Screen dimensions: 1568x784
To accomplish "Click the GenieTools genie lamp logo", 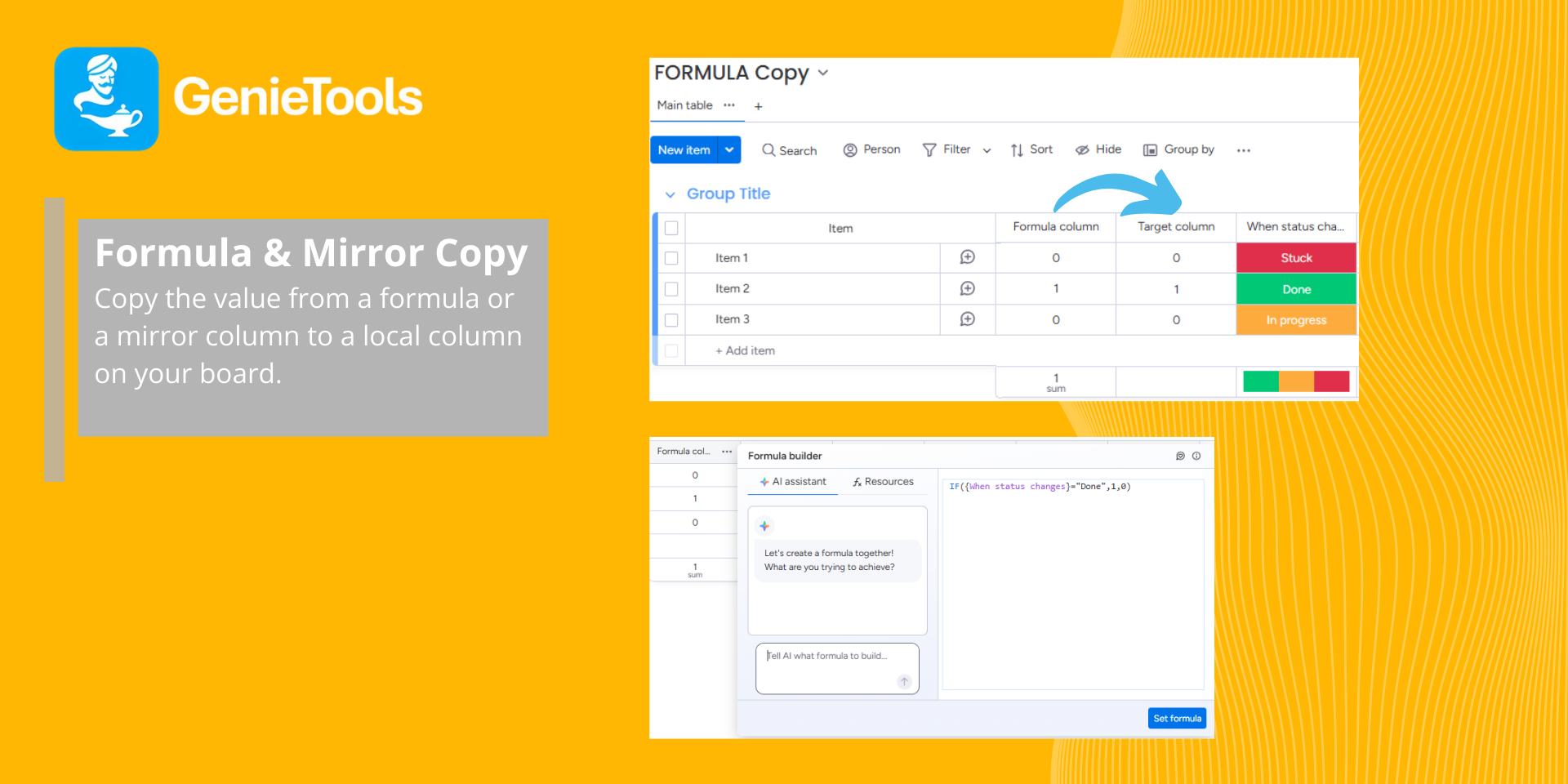I will pos(106,99).
